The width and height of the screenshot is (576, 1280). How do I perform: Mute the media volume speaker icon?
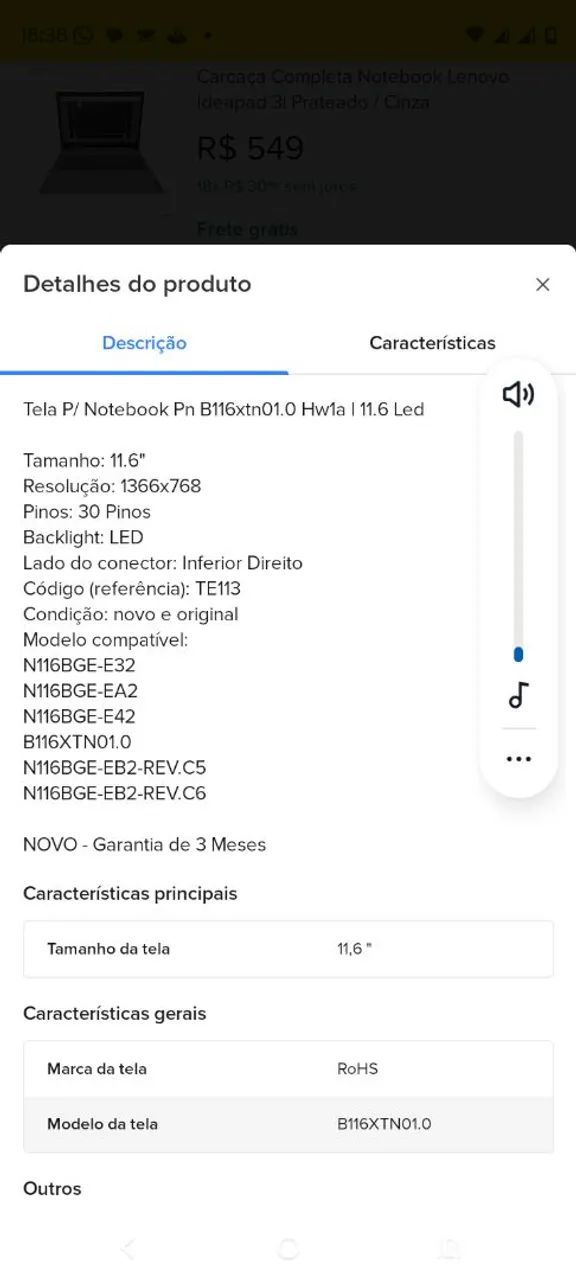click(518, 393)
